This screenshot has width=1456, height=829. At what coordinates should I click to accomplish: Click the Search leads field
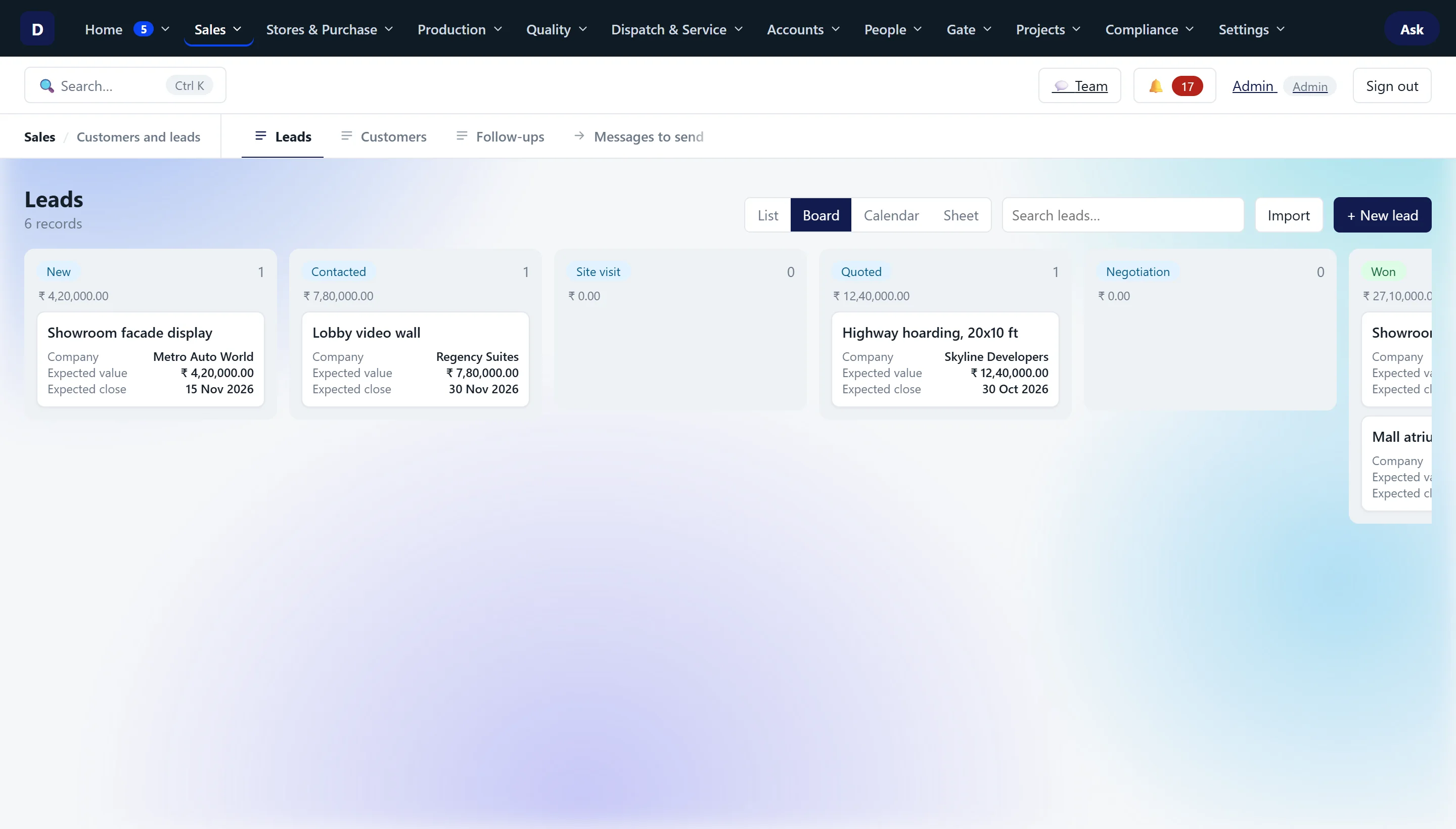click(1122, 215)
